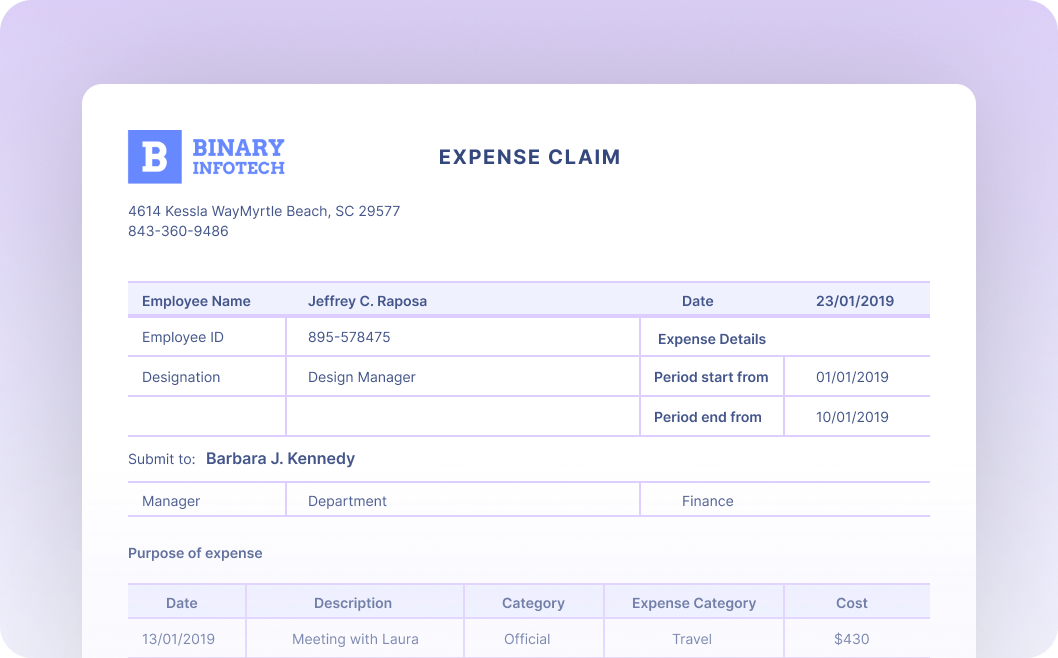Viewport: 1058px width, 658px height.
Task: Click the Meeting with Laura description cell
Action: coord(355,639)
